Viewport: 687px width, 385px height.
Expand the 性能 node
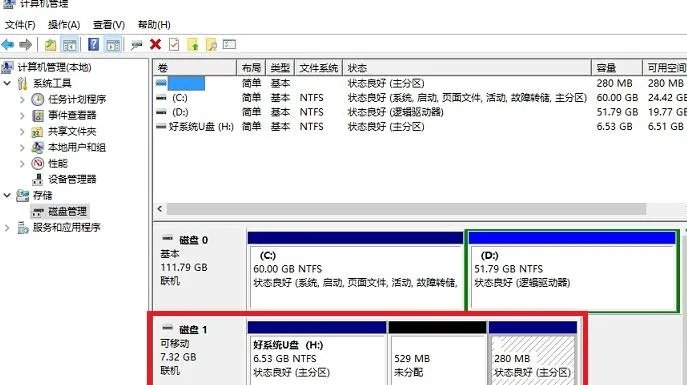point(22,163)
